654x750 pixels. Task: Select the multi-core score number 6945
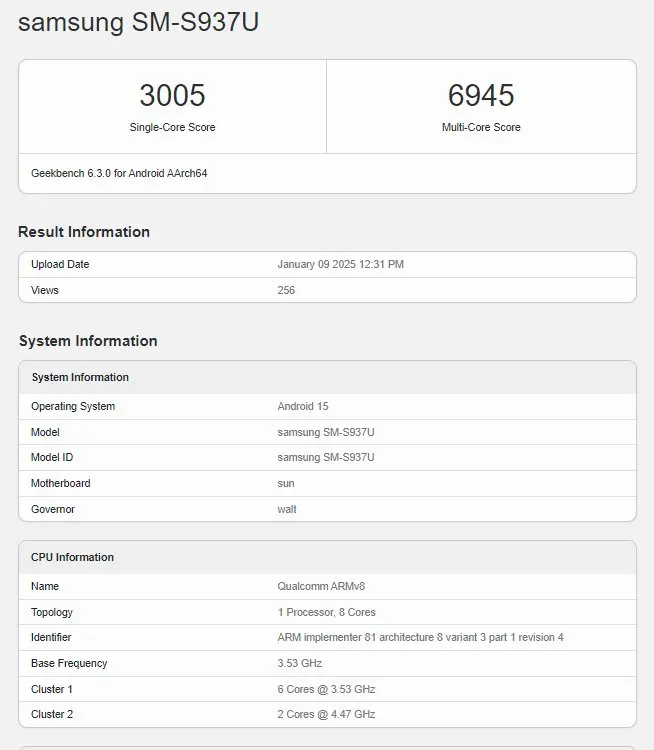[481, 95]
